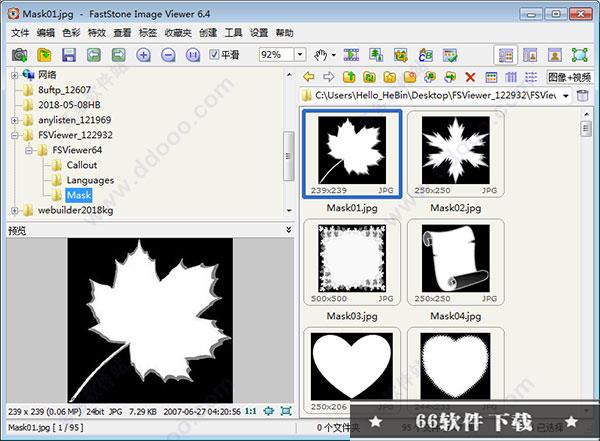Select the 8uftp_12607 folder
The width and height of the screenshot is (600, 441).
click(x=64, y=90)
